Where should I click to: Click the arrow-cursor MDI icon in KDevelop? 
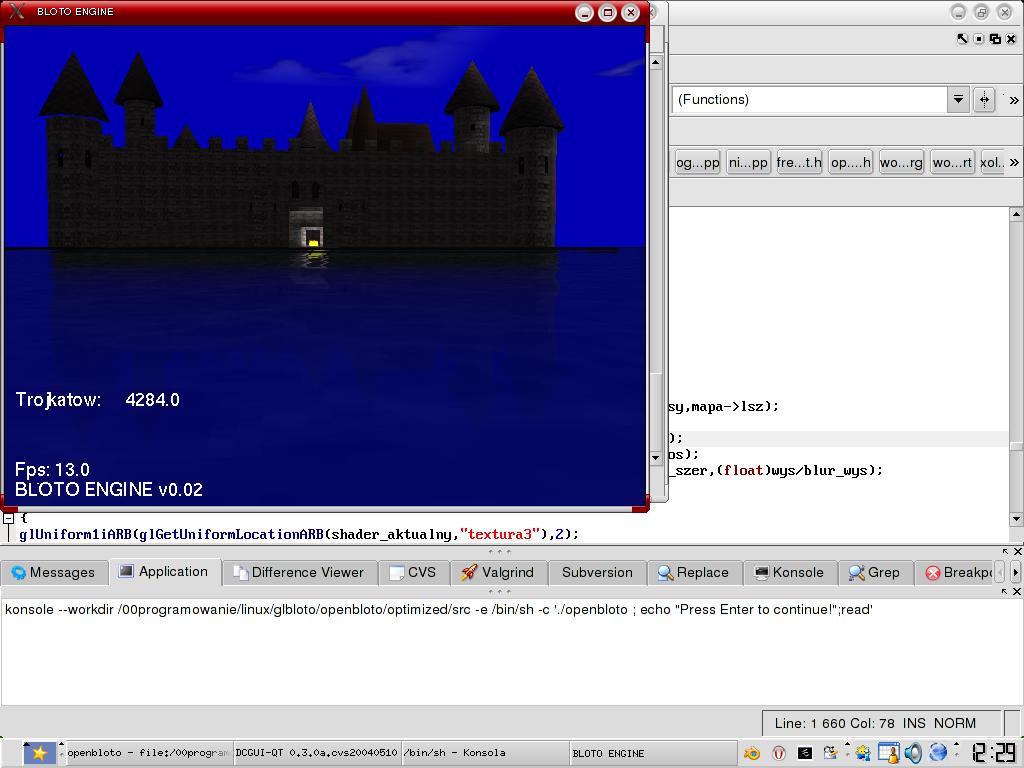(x=962, y=39)
